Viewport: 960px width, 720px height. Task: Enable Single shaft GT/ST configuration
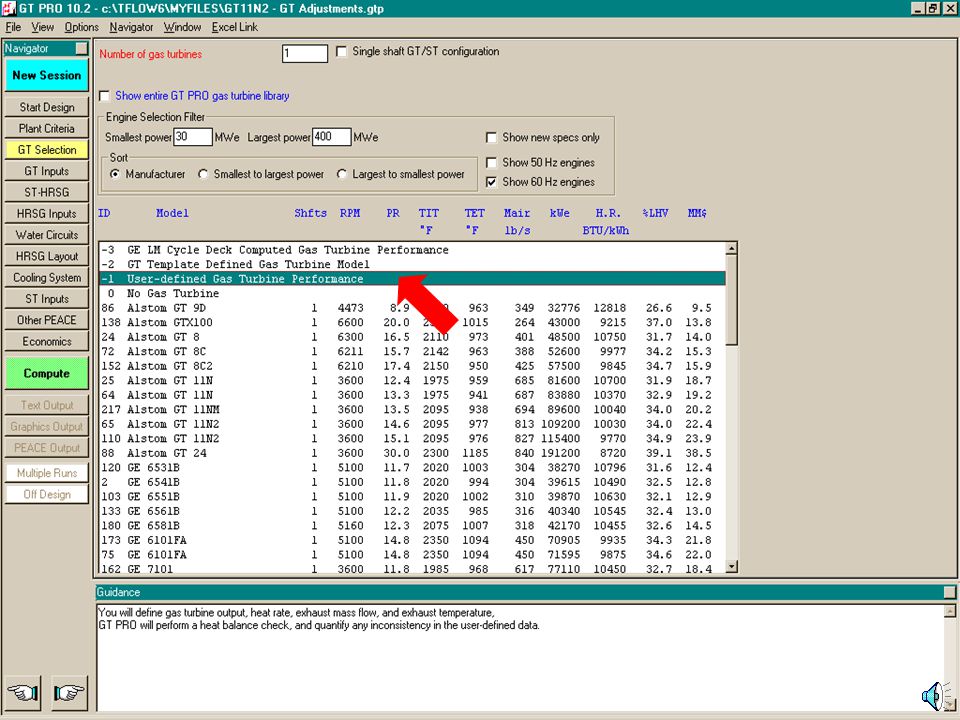[x=342, y=51]
